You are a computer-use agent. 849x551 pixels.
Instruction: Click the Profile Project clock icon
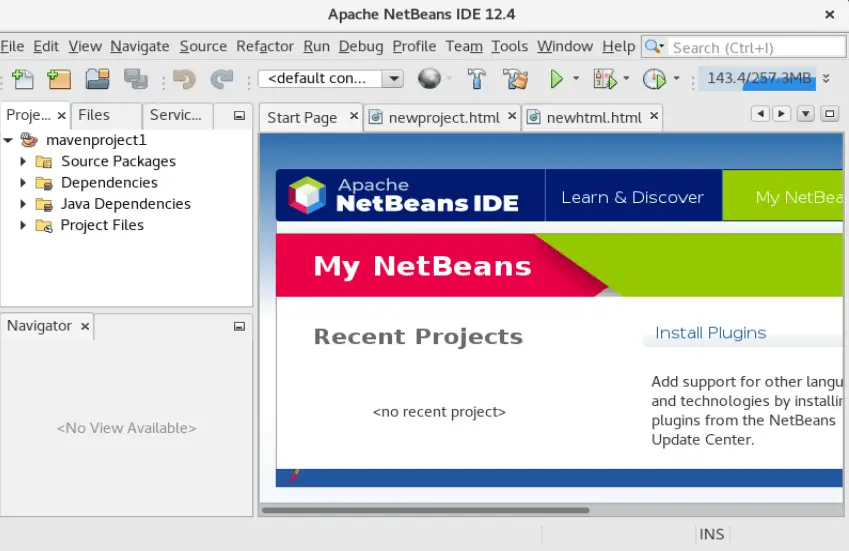pos(654,79)
